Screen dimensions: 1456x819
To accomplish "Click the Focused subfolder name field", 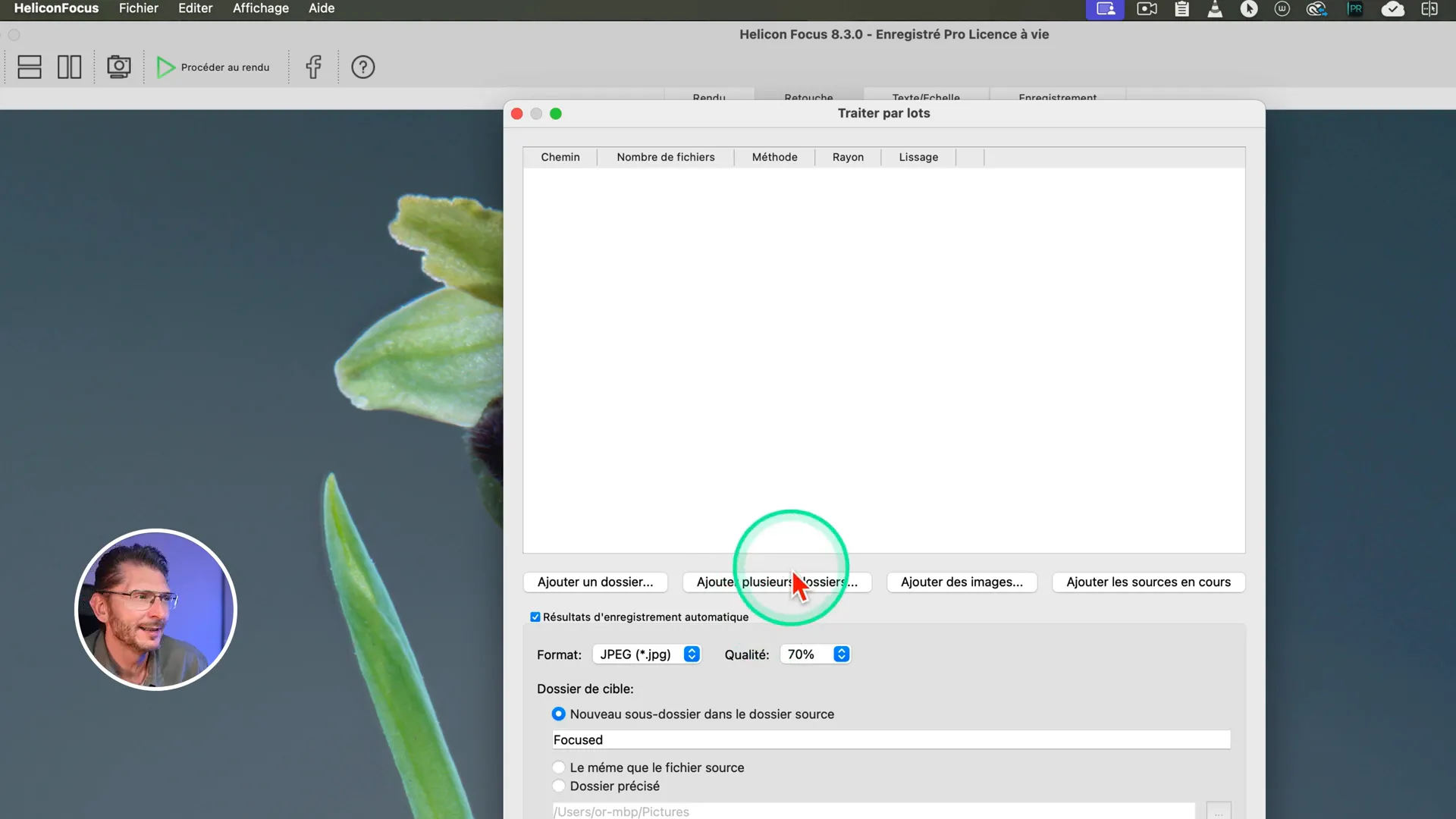I will (891, 740).
